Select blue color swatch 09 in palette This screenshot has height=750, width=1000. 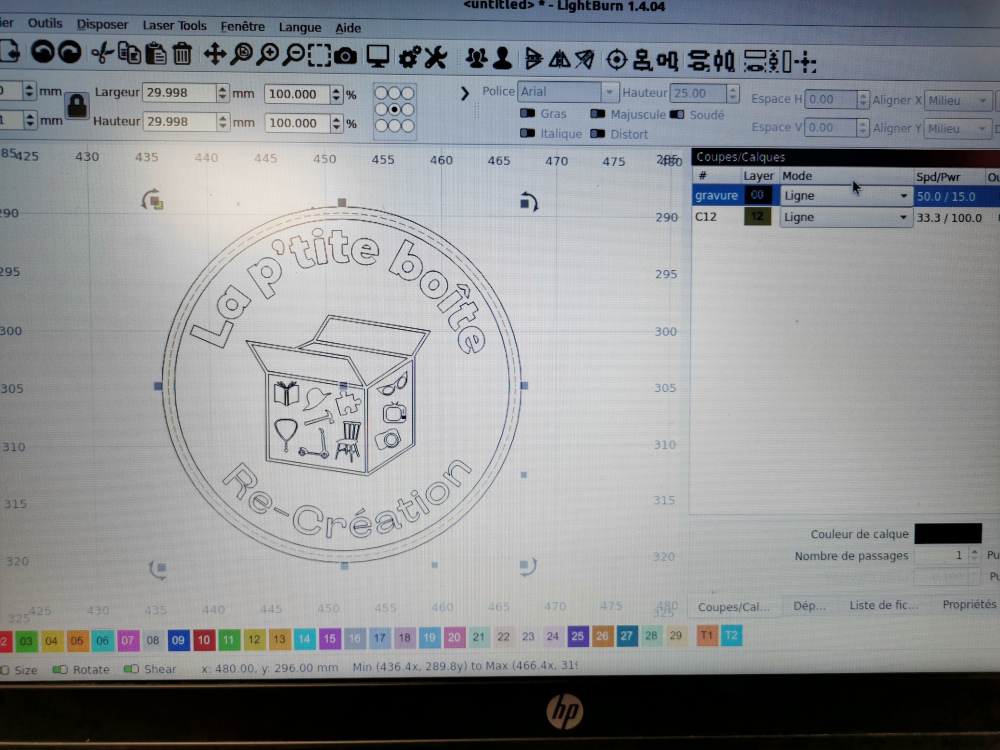pos(179,638)
